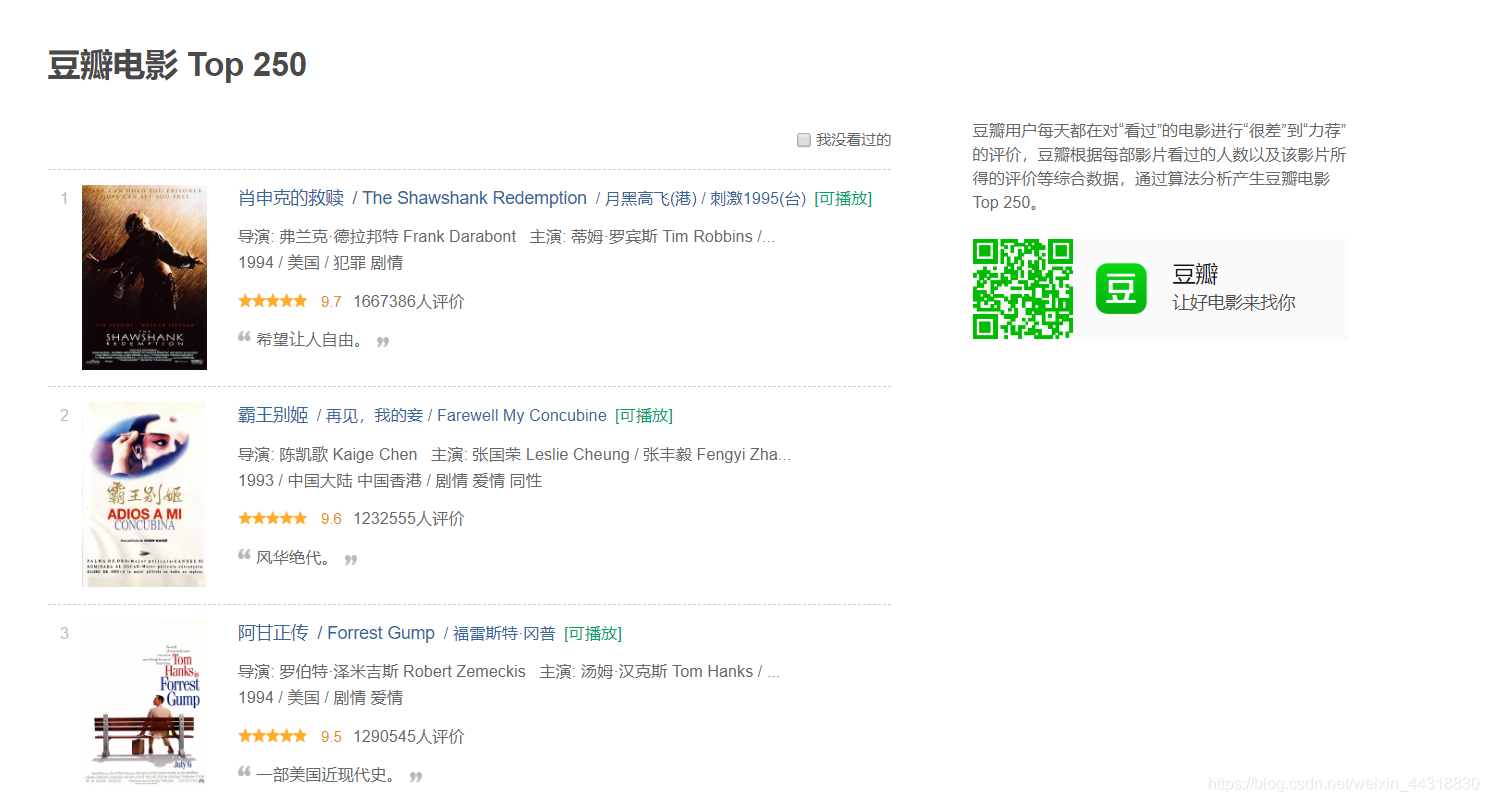Viewport: 1489px width, 802px height.
Task: Click the quote 风华绝代。
Action: 295,558
